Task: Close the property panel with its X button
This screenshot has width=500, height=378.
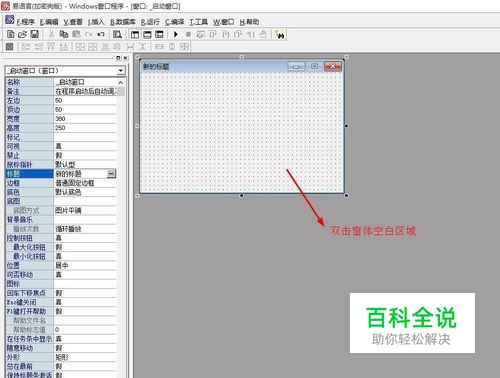Action: pyautogui.click(x=125, y=58)
